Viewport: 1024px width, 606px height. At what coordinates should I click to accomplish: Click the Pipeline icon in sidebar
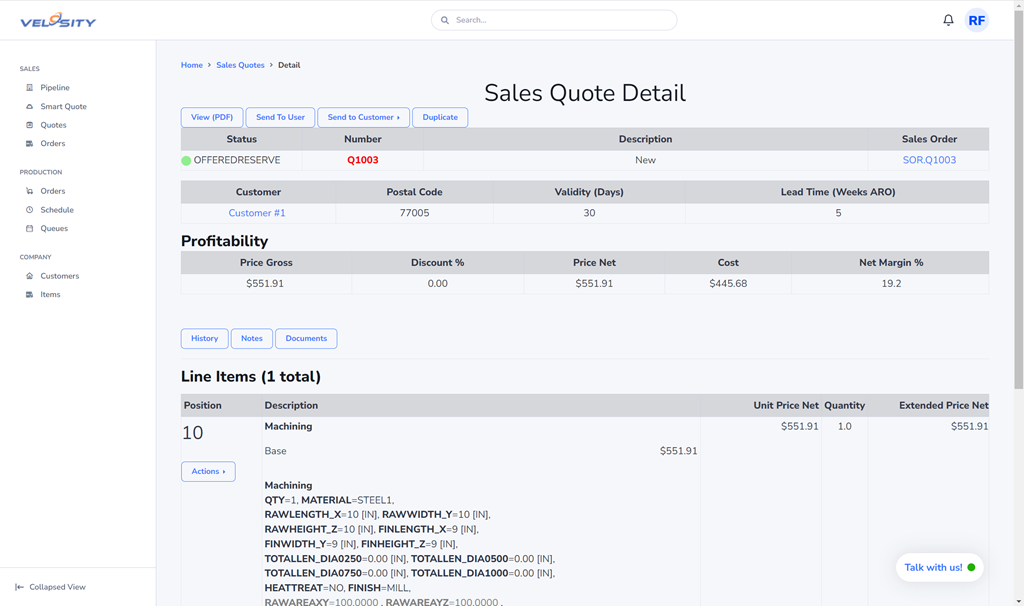pyautogui.click(x=30, y=88)
